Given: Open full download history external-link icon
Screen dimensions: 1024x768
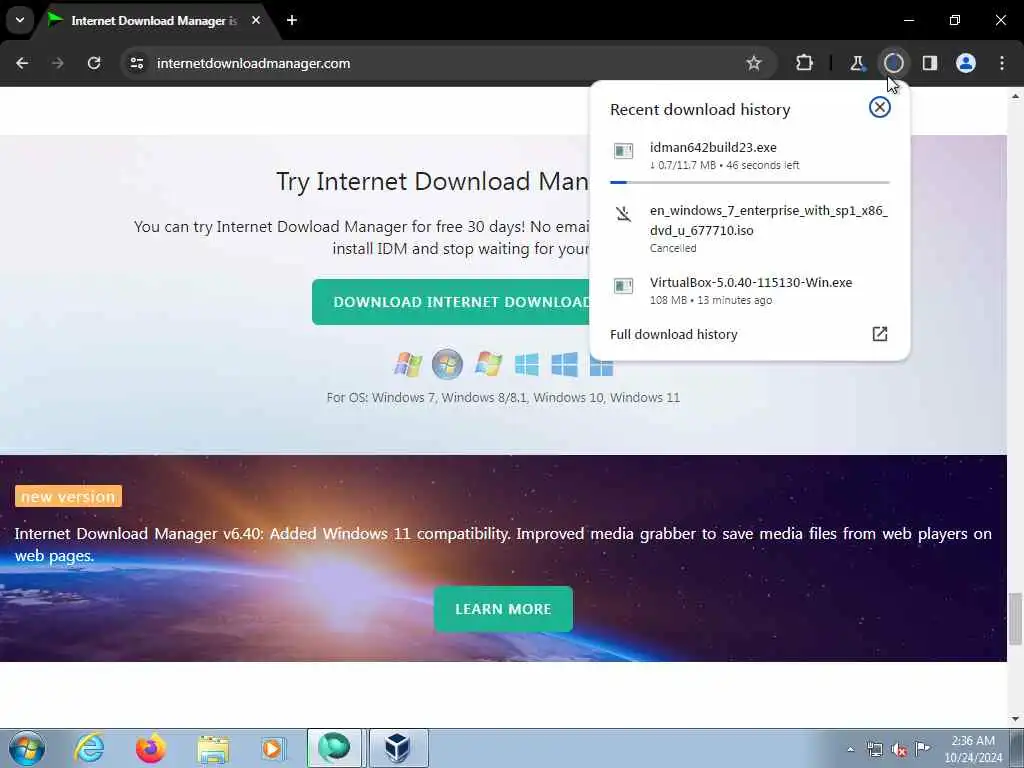Looking at the screenshot, I should tap(880, 334).
